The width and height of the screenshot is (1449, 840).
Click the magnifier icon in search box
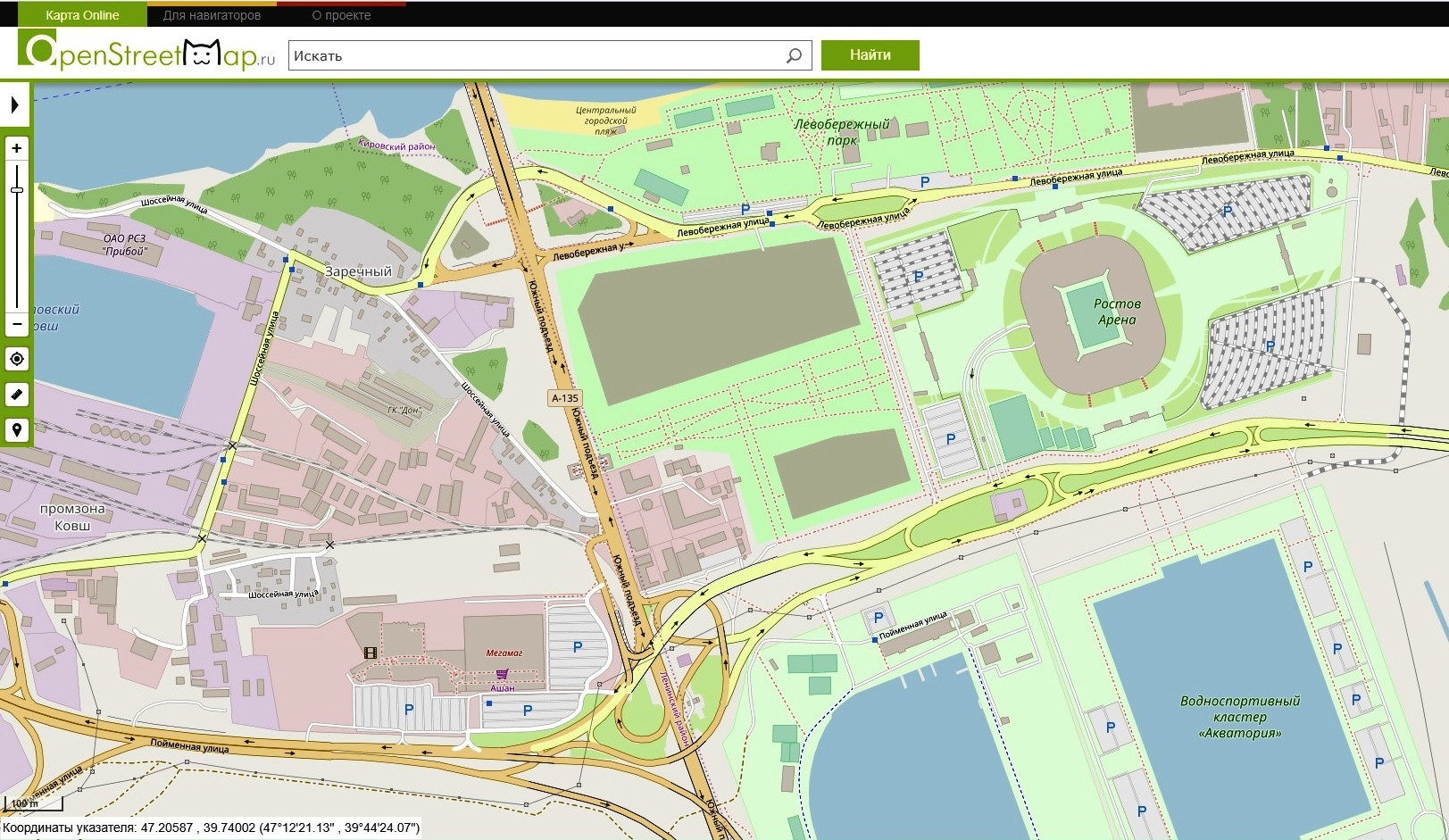(x=794, y=55)
